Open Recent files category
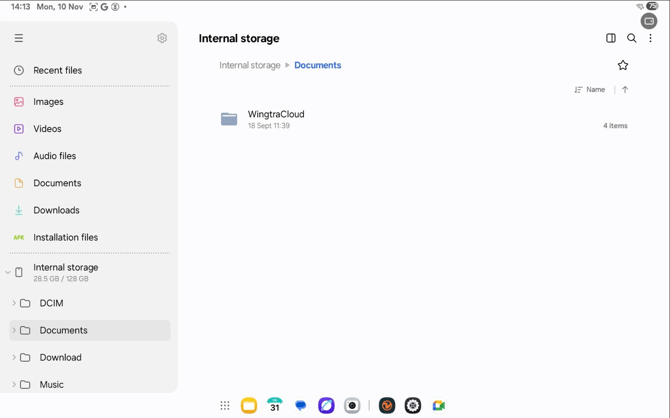The height and width of the screenshot is (418, 670). pos(90,70)
